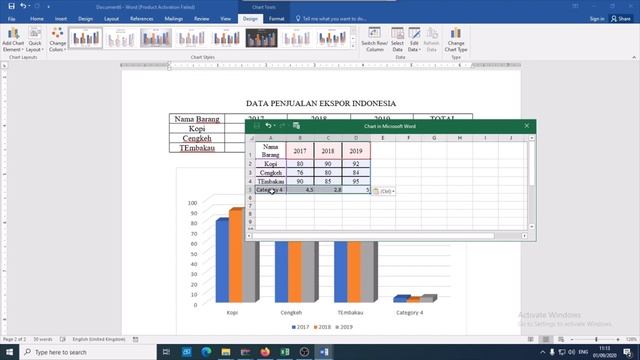Click Switch Row/Column icon
640x360 pixels.
coord(374,40)
